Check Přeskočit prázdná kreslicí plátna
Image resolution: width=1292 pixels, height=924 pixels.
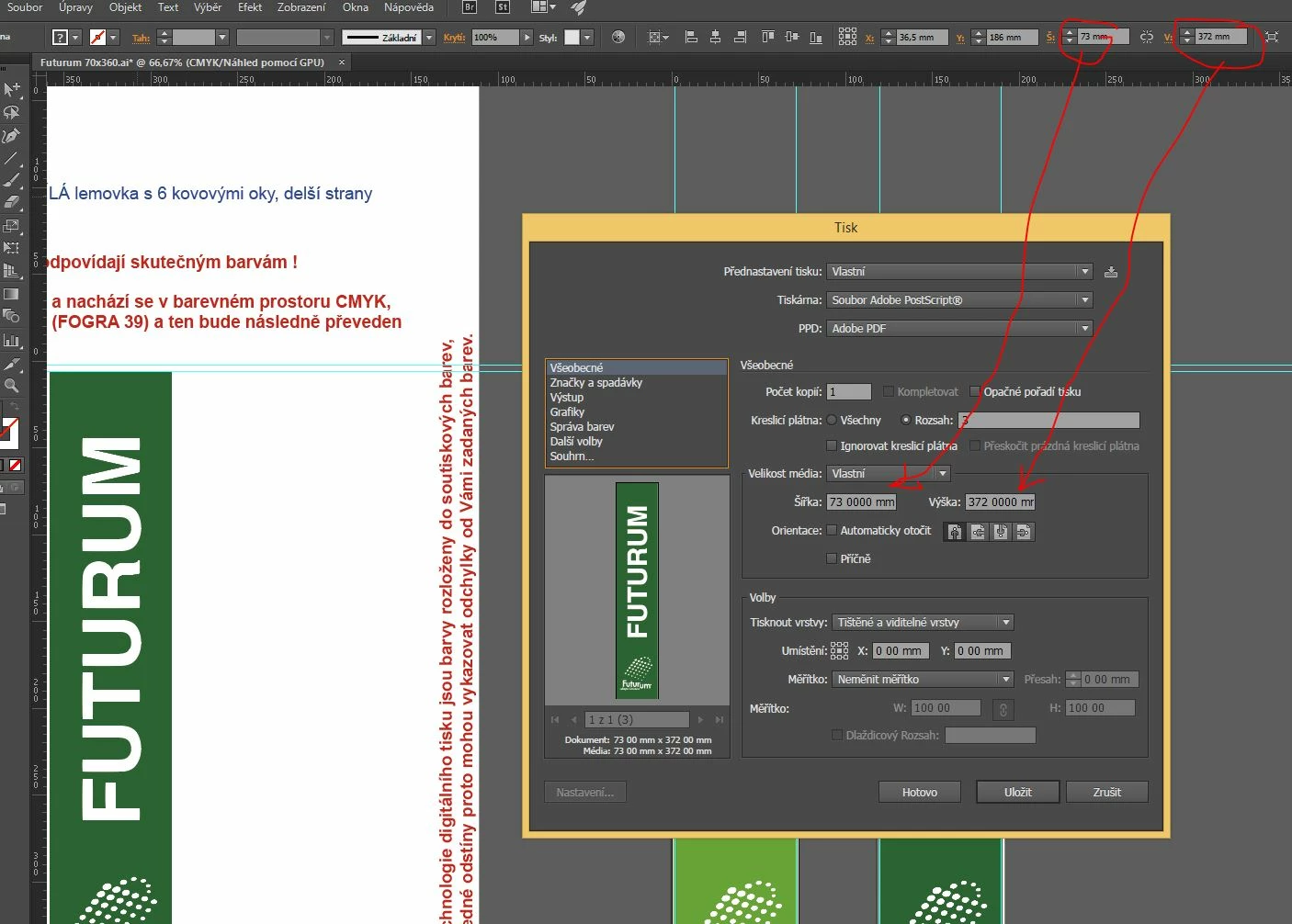click(x=975, y=445)
